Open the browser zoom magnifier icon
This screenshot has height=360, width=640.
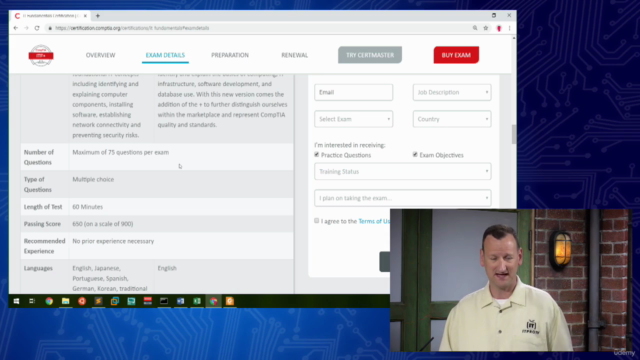(475, 28)
